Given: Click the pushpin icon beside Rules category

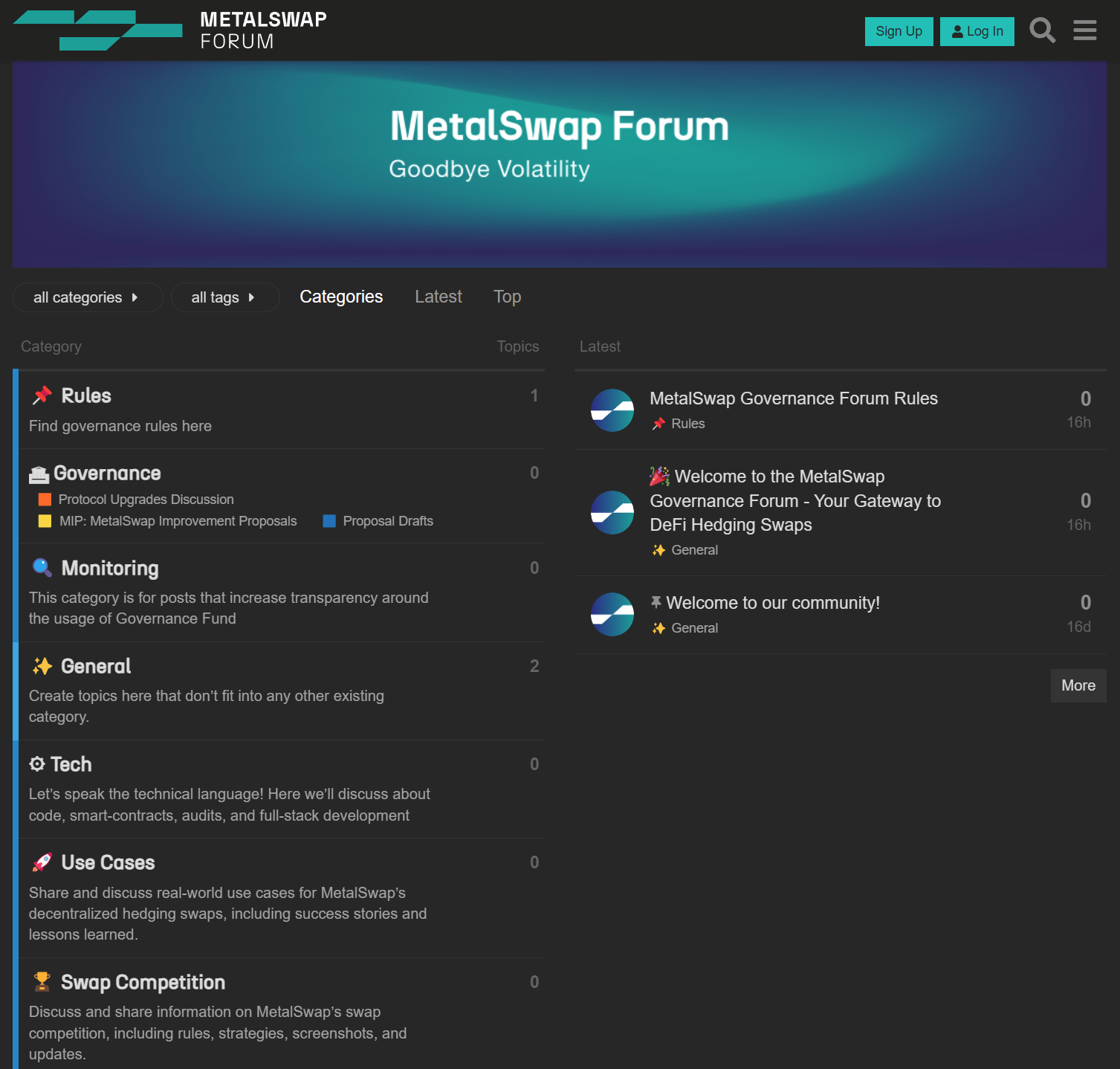Looking at the screenshot, I should [x=42, y=395].
